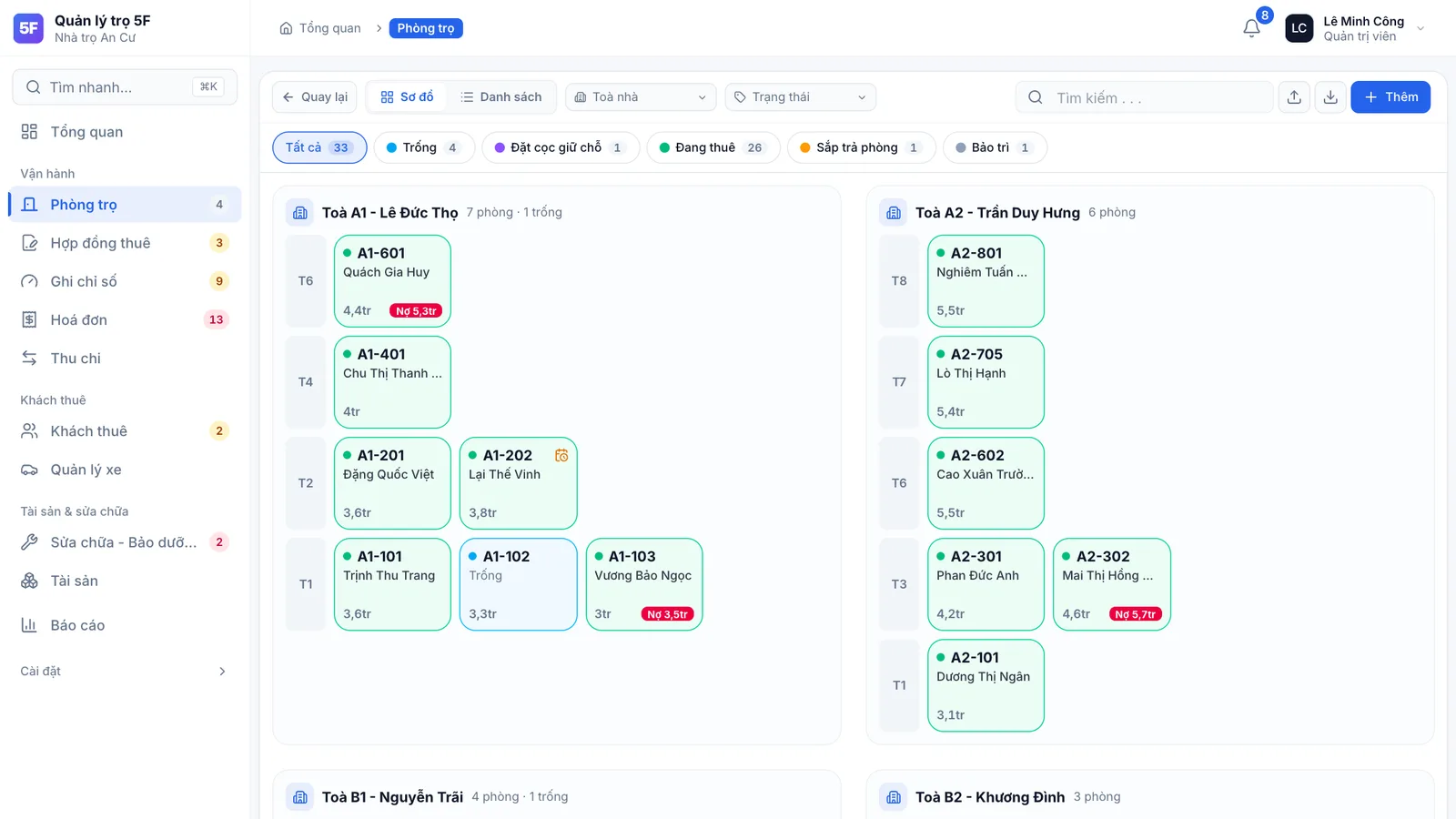Open room card A2-302

tap(1112, 584)
